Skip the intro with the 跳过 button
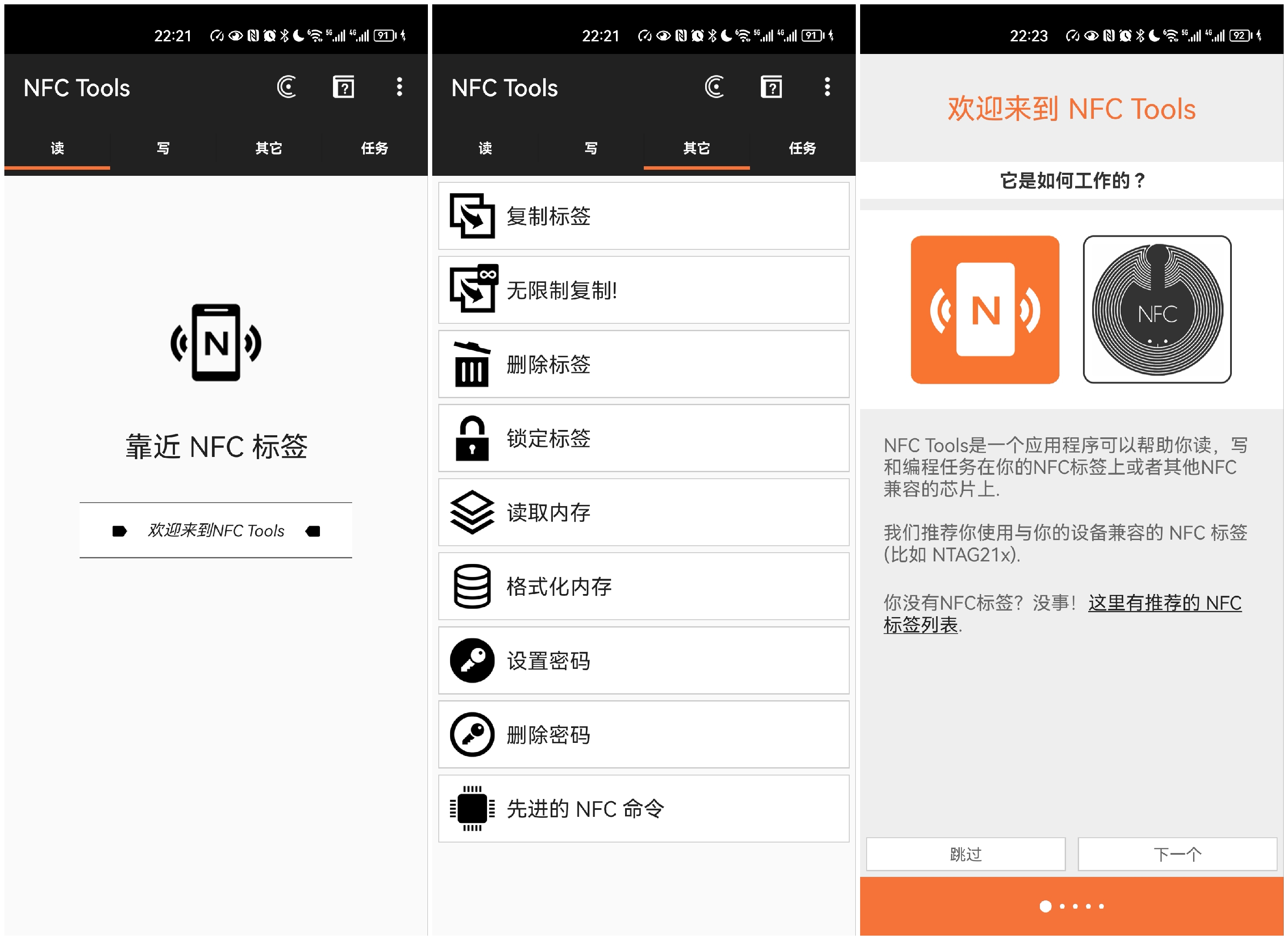The height and width of the screenshot is (940, 1288). click(x=966, y=854)
